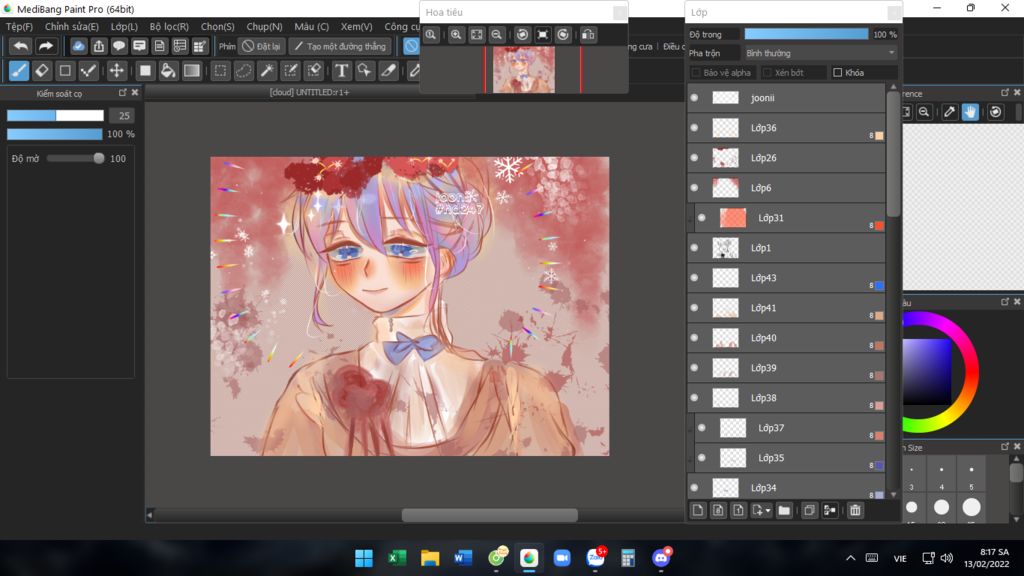Open the Chỉnh sửa(E) menu
This screenshot has width=1024, height=576.
pos(72,27)
